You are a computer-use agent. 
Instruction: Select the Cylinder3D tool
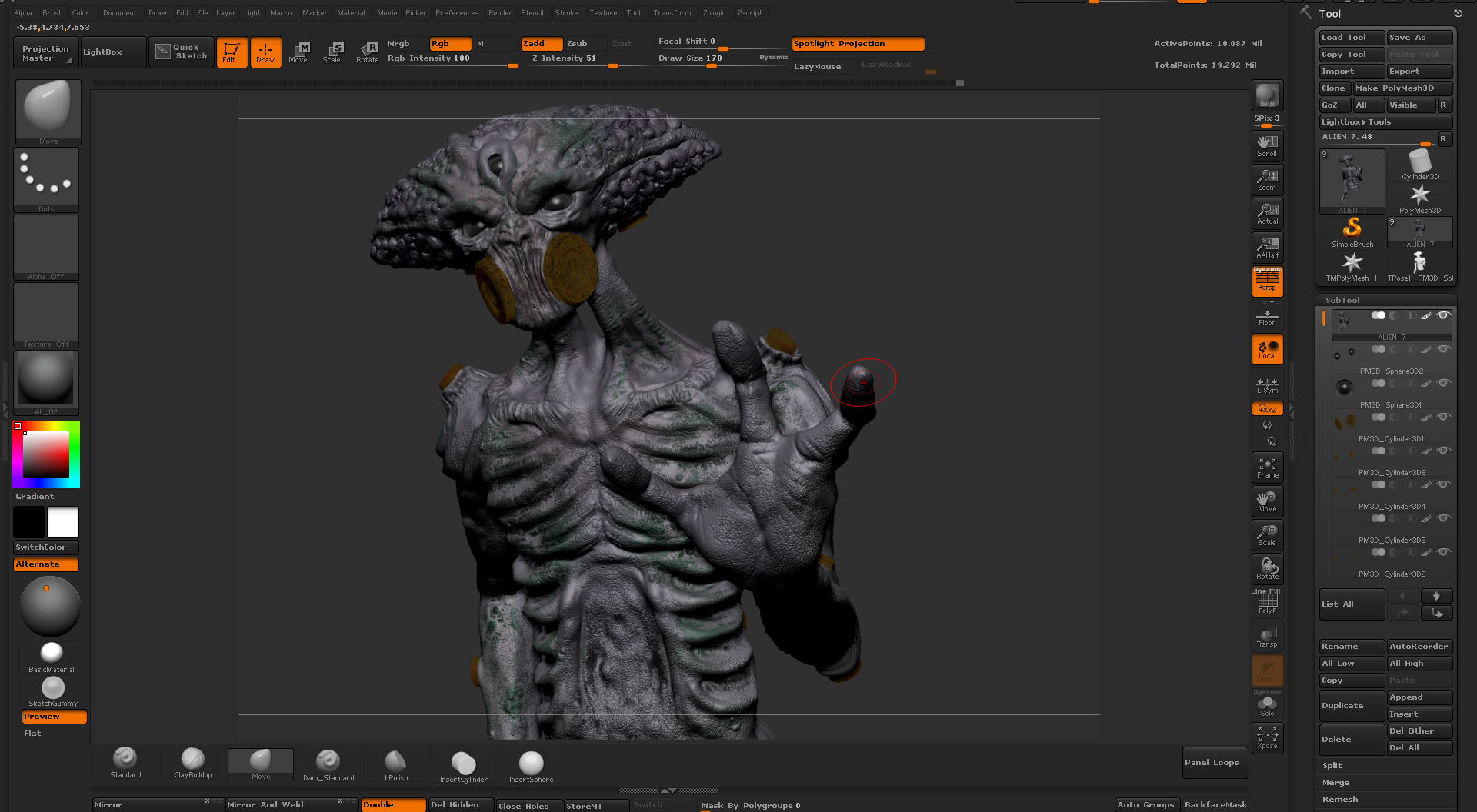click(x=1420, y=165)
